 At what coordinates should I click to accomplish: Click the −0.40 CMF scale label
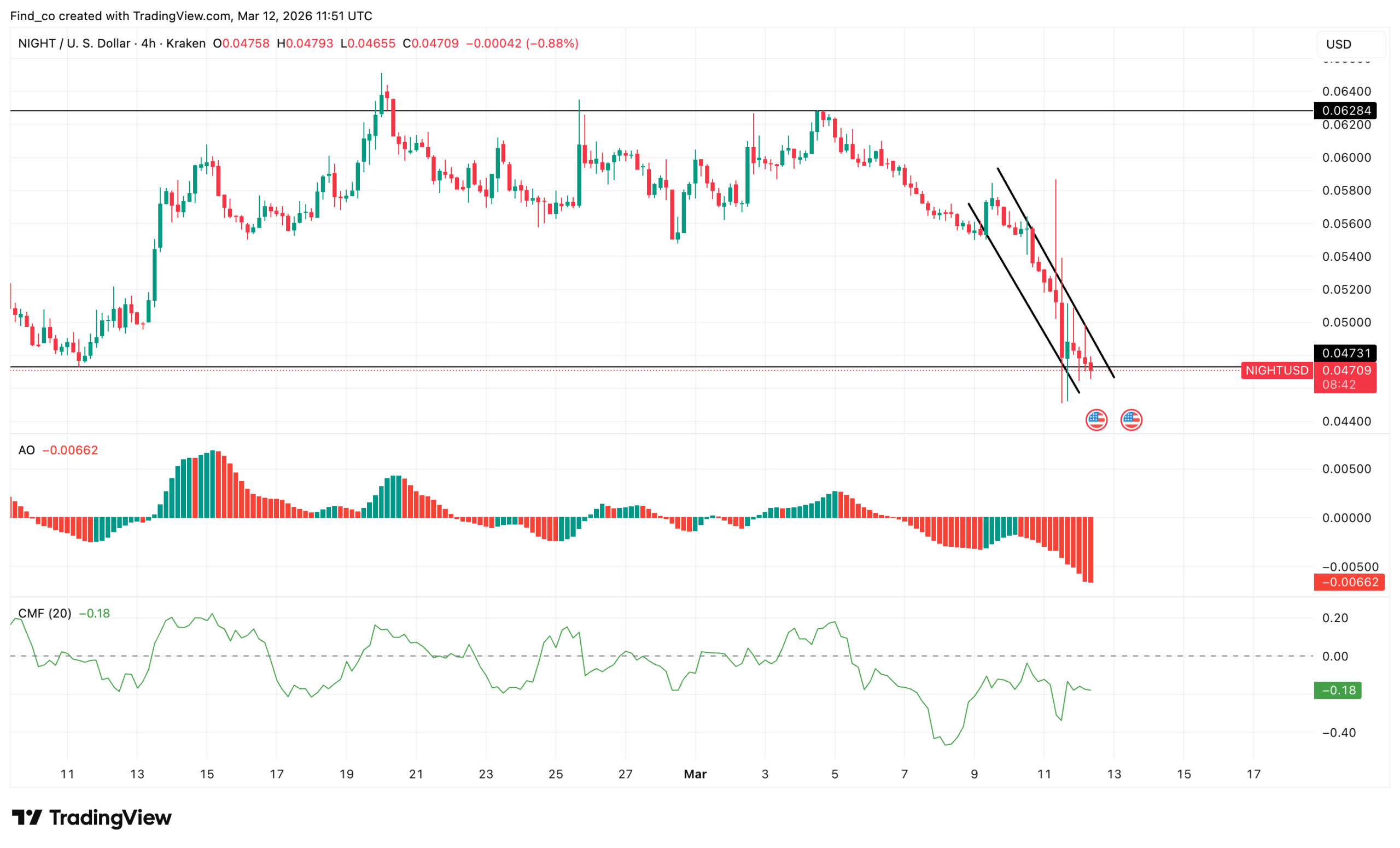tap(1339, 733)
